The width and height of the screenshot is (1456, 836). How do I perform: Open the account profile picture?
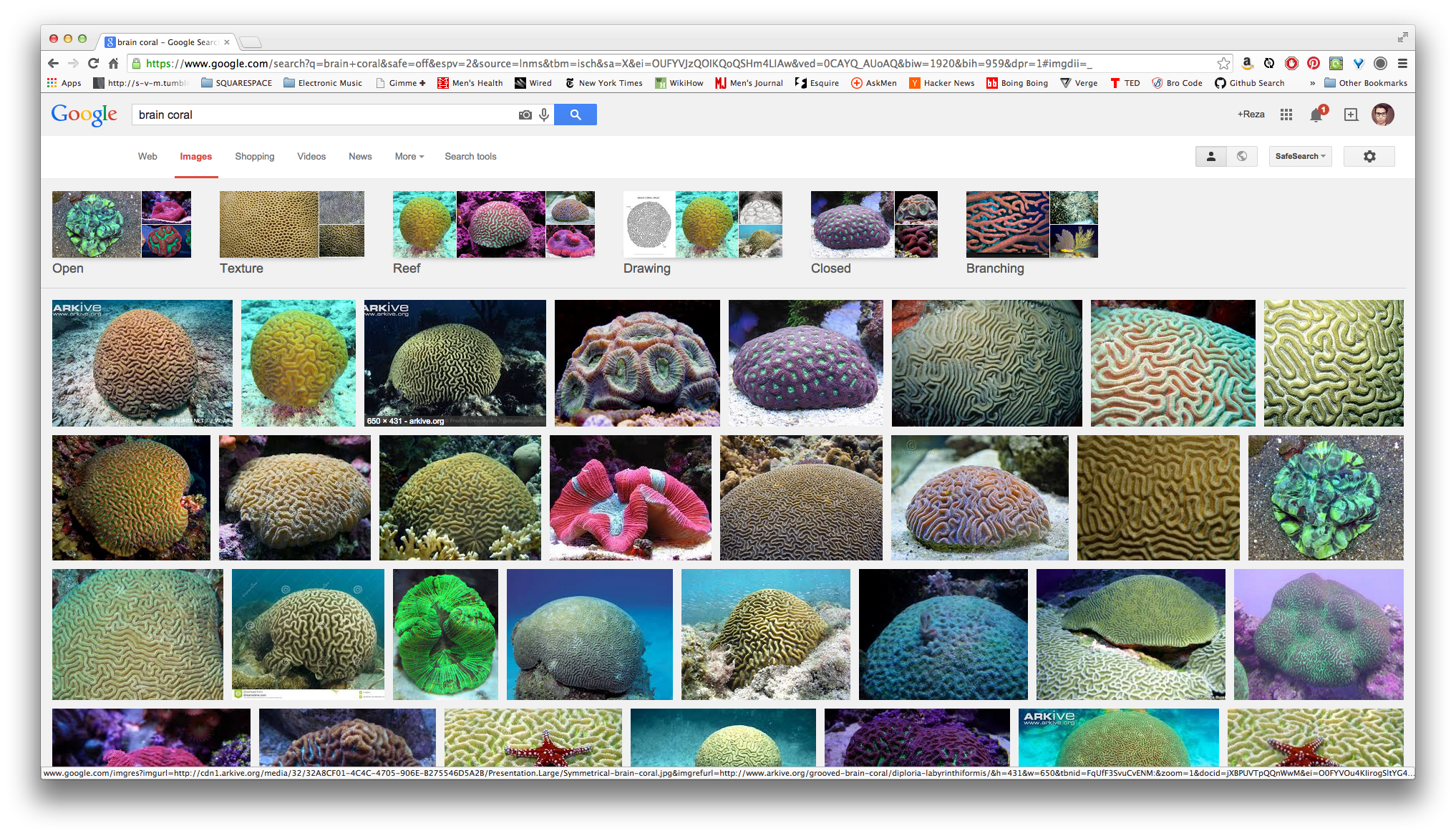tap(1383, 115)
